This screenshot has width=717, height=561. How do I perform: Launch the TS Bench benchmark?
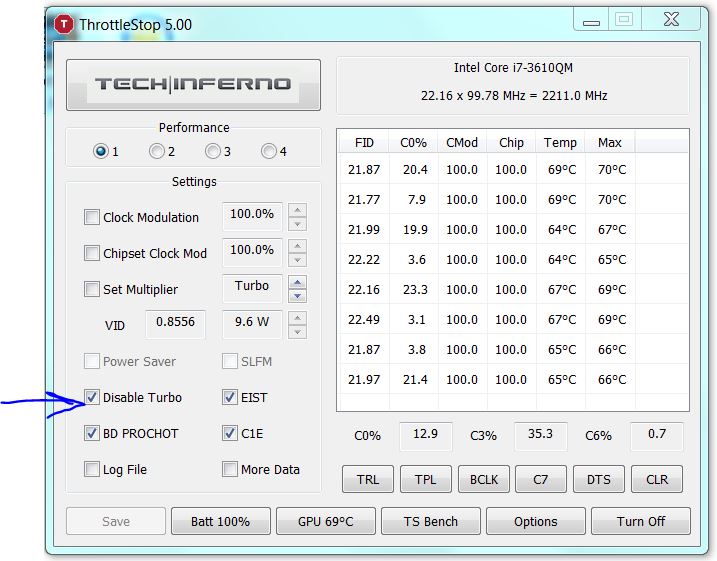(430, 521)
